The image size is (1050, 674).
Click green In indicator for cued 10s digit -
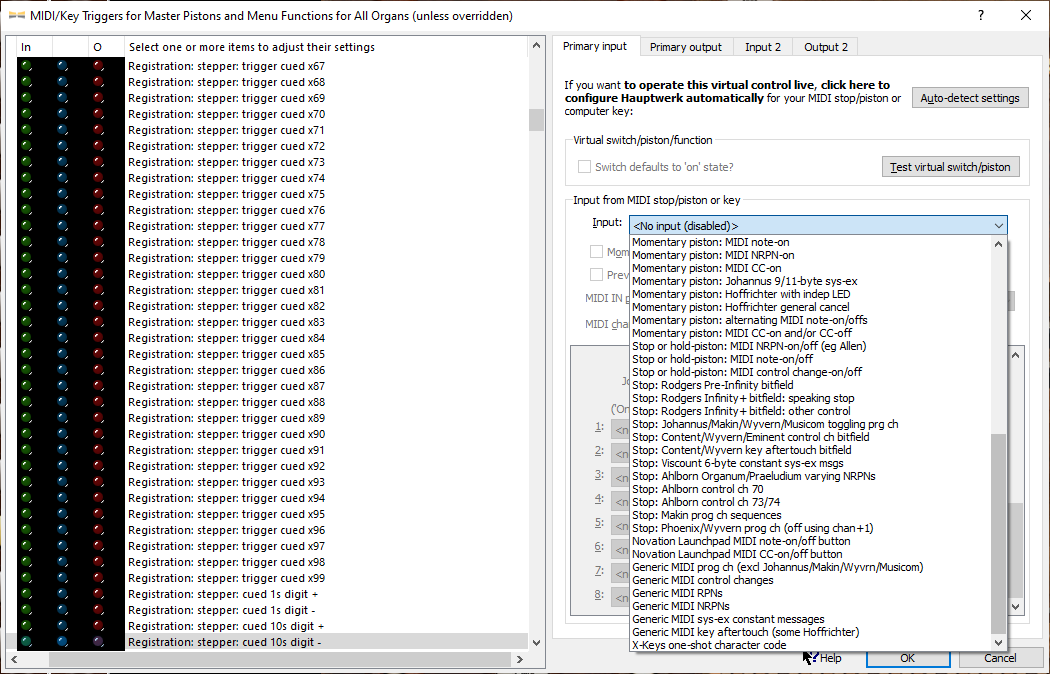(x=26, y=642)
